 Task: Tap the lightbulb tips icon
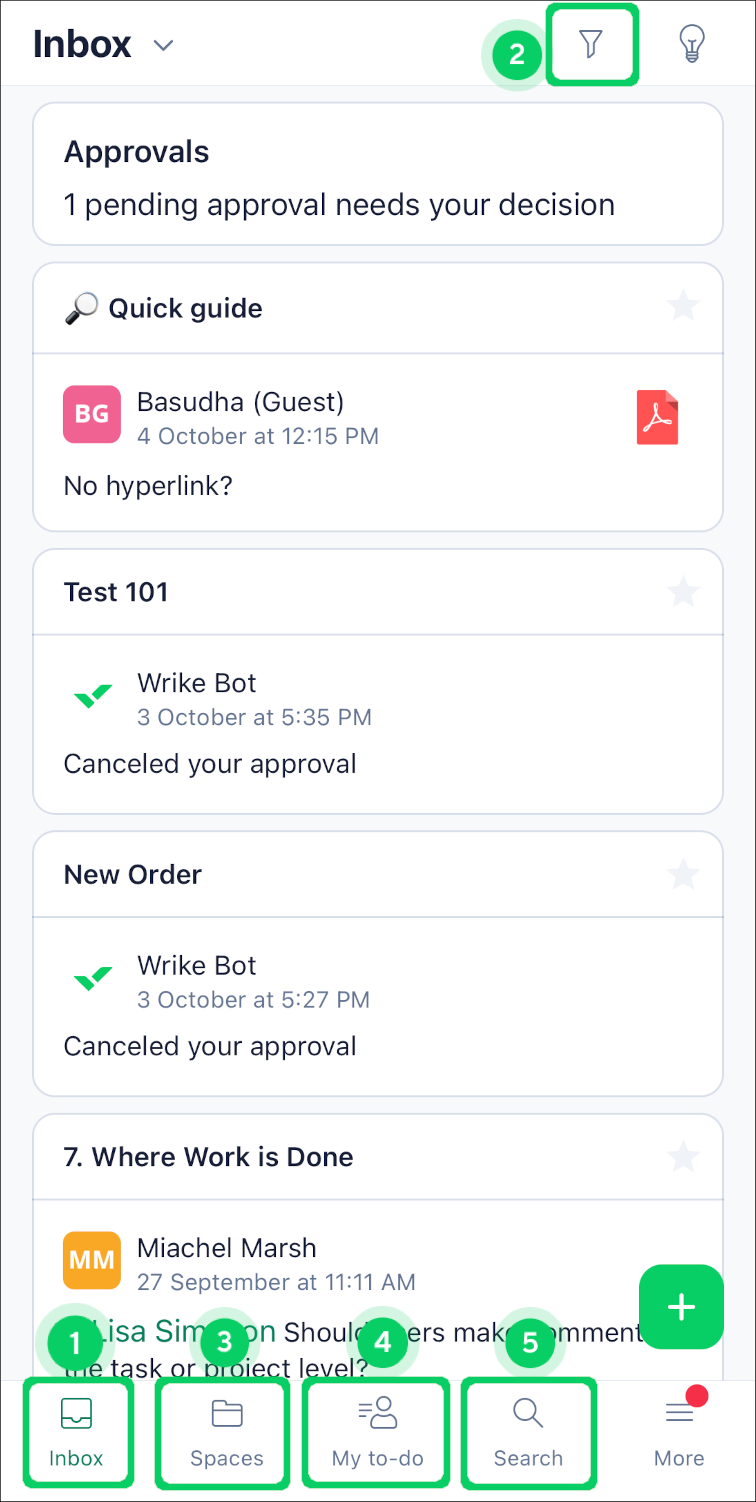pyautogui.click(x=691, y=44)
